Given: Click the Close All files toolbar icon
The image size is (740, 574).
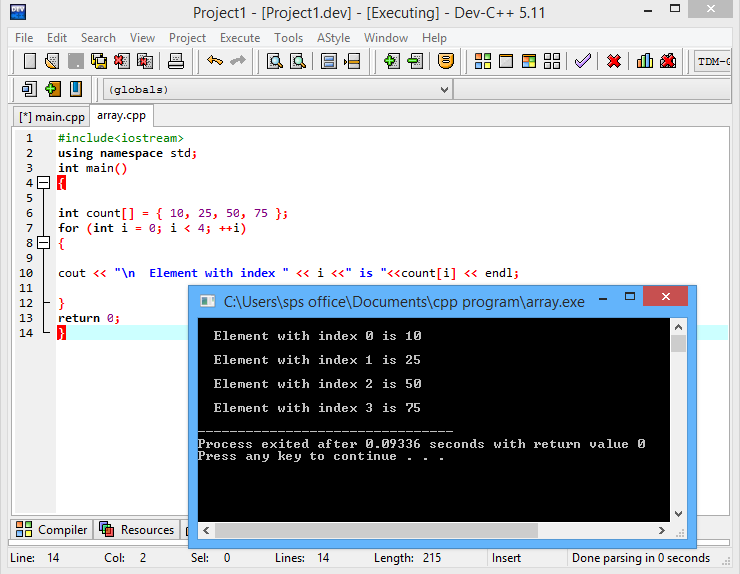Looking at the screenshot, I should (x=145, y=61).
